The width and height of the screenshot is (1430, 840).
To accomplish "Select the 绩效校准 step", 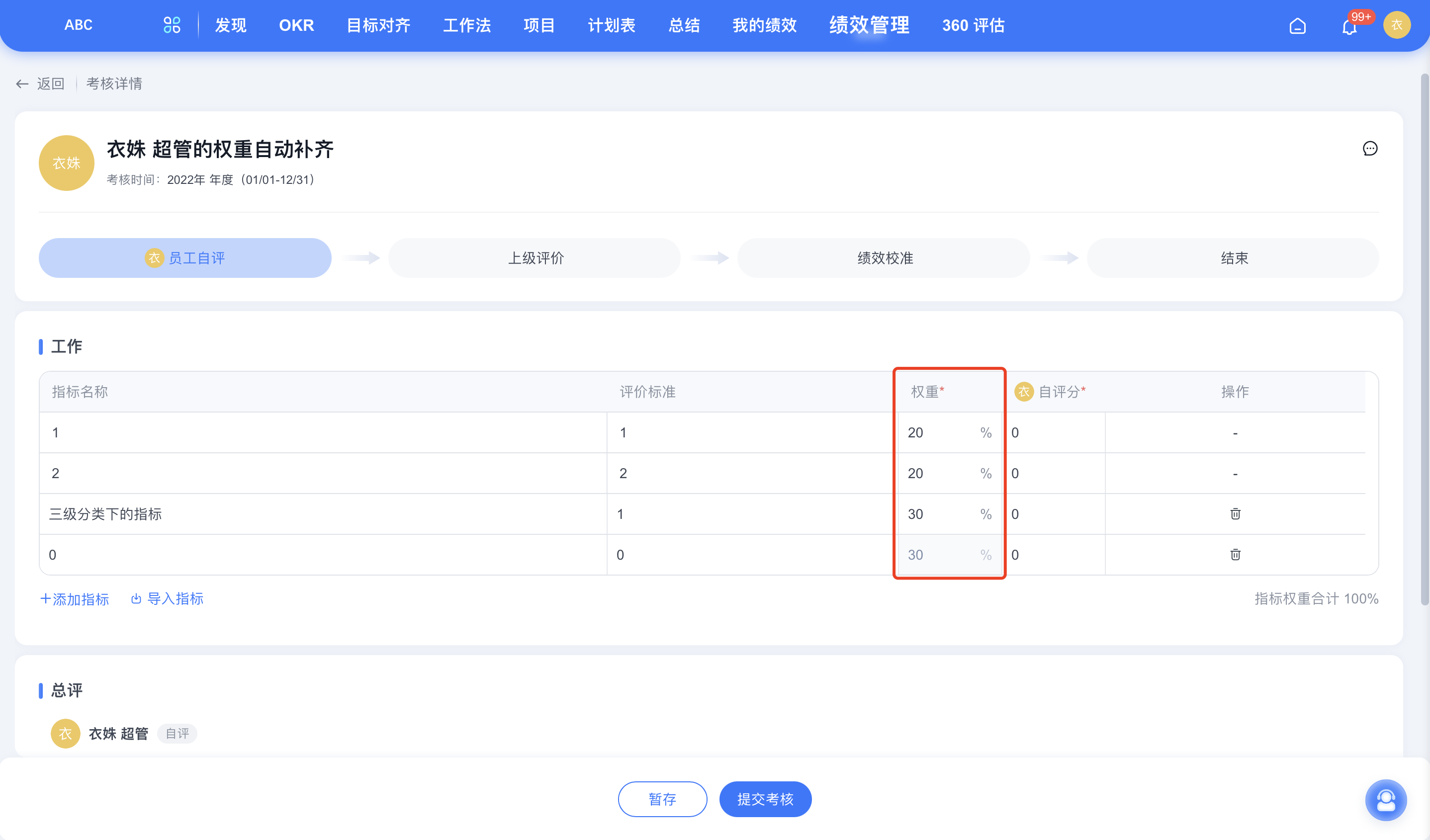I will [x=884, y=258].
